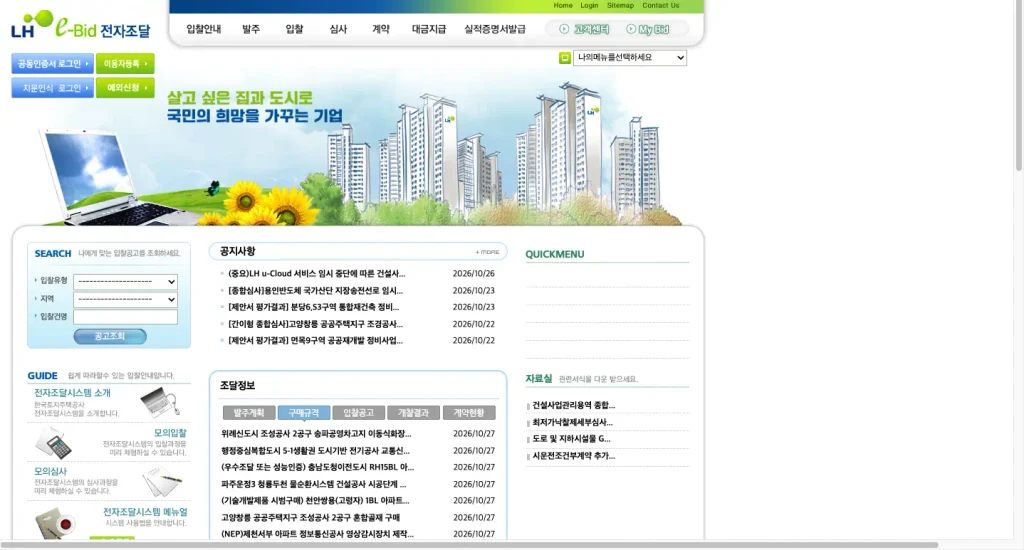Open notice (중요)LH u-Cloud 서비스 임시 중단
Viewport: 1024px width, 550px height.
coord(317,274)
